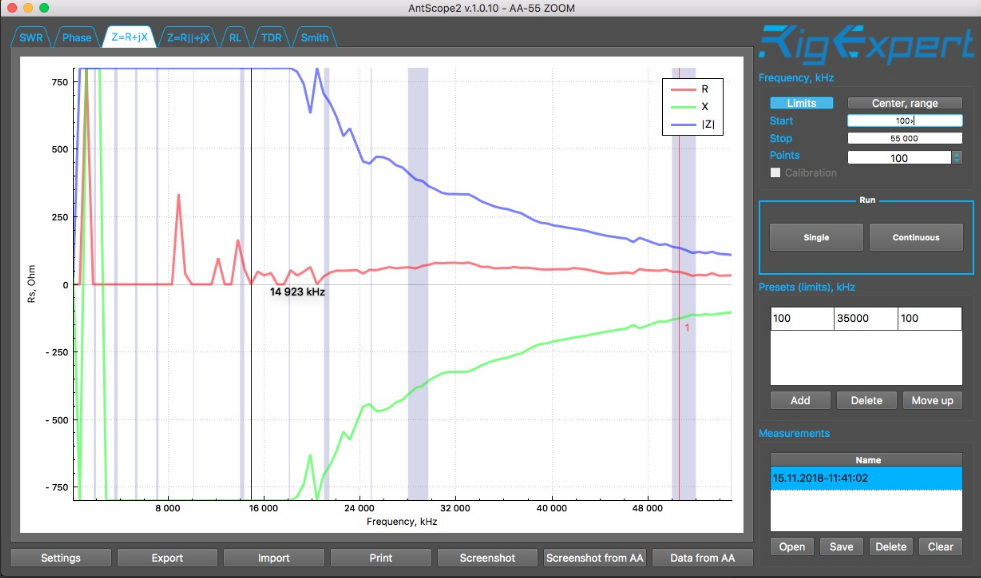
Task: Increase the Points stepper value
Action: click(957, 155)
